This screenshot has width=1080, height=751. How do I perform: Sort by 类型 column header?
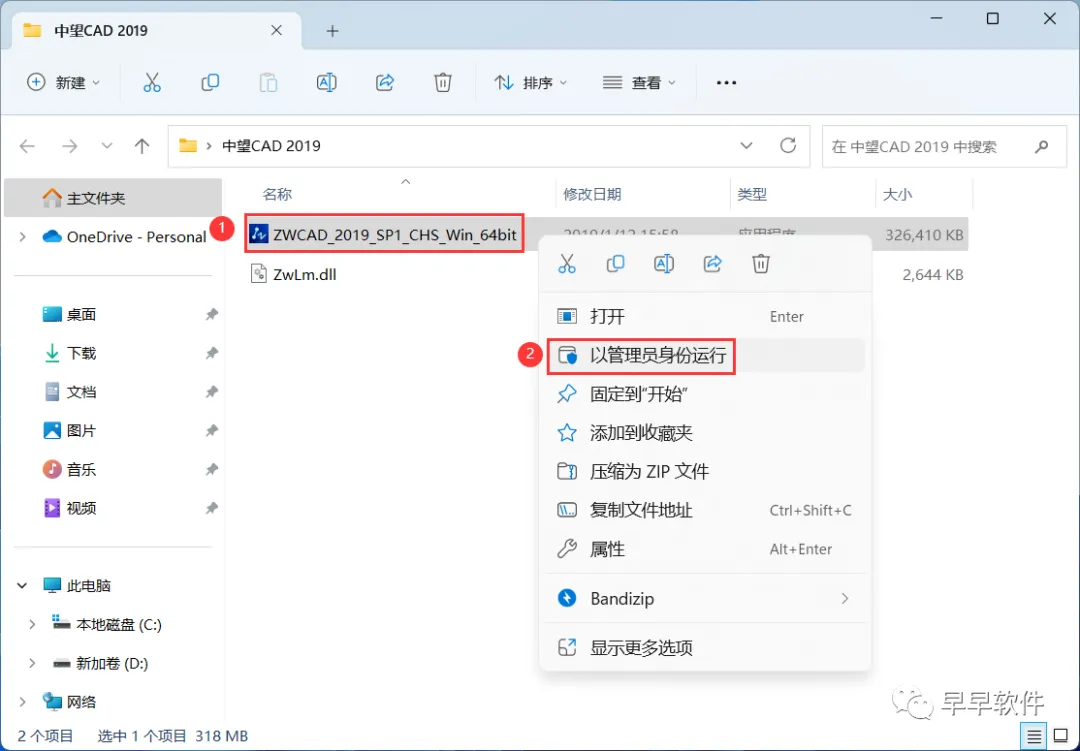click(752, 195)
